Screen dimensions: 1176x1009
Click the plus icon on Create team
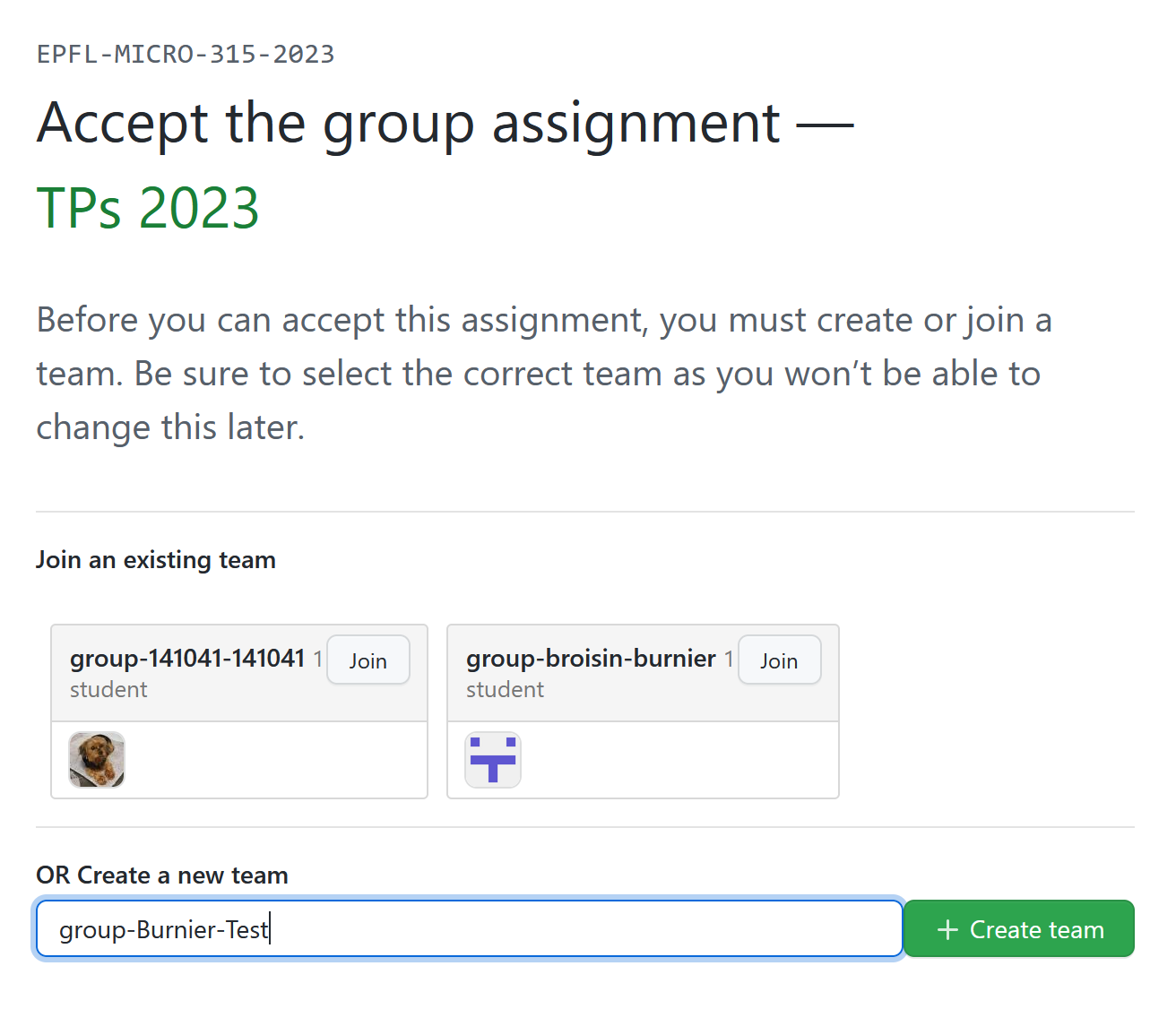click(x=947, y=930)
